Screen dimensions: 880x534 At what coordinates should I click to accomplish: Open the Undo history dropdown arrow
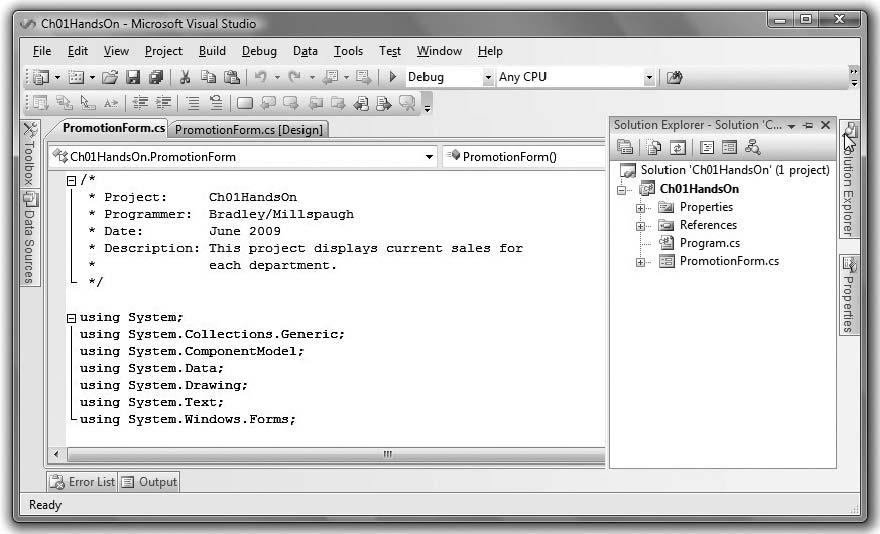pyautogui.click(x=277, y=77)
